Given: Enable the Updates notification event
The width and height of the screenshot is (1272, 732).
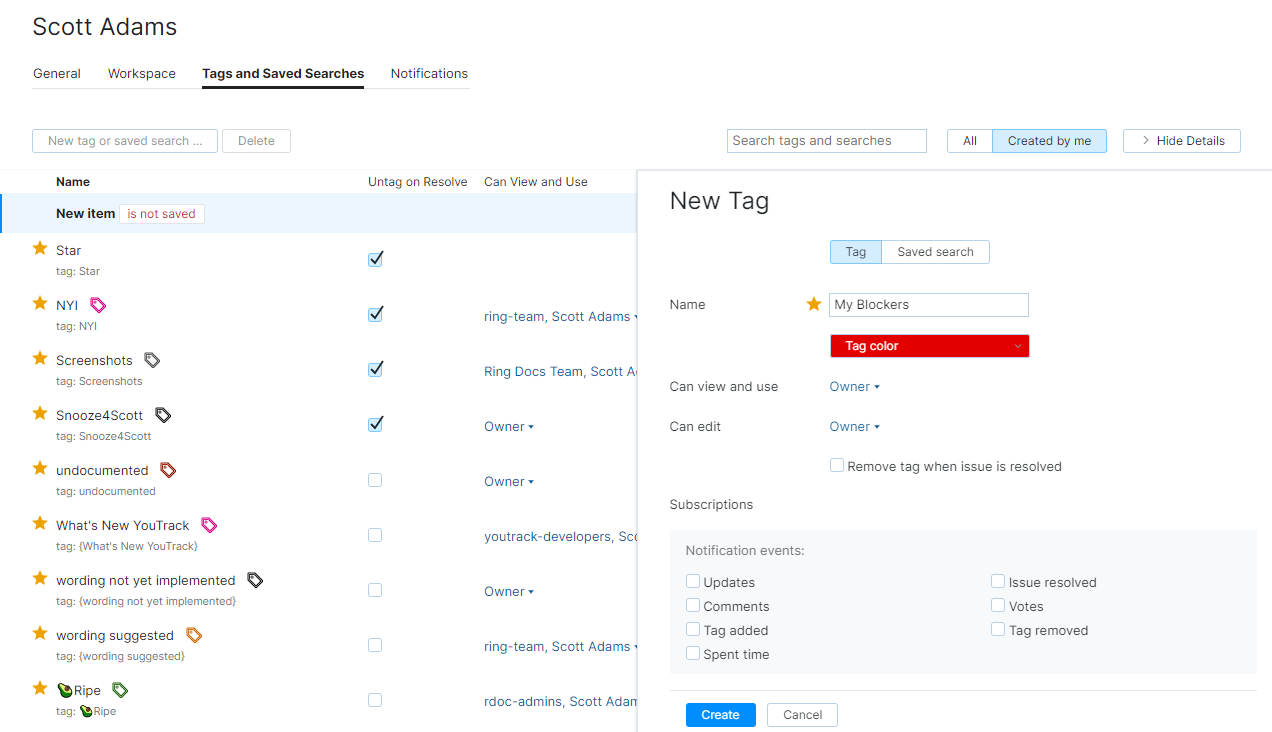Looking at the screenshot, I should 692,581.
